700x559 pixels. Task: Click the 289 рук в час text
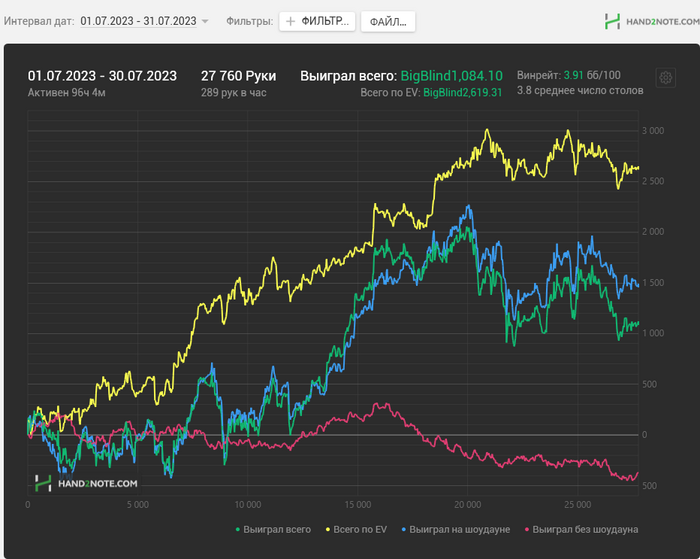(233, 92)
